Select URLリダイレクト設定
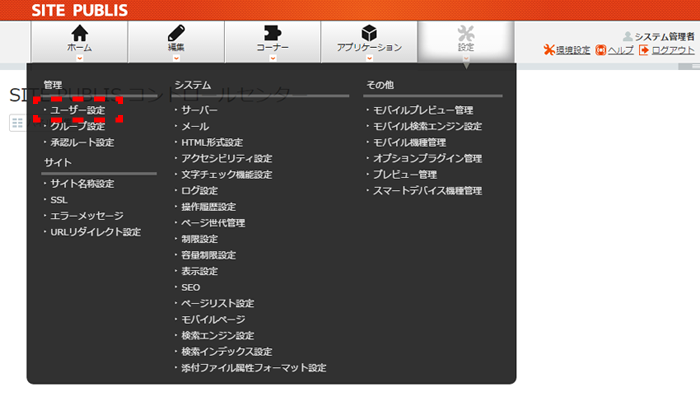The width and height of the screenshot is (700, 420). coord(96,232)
